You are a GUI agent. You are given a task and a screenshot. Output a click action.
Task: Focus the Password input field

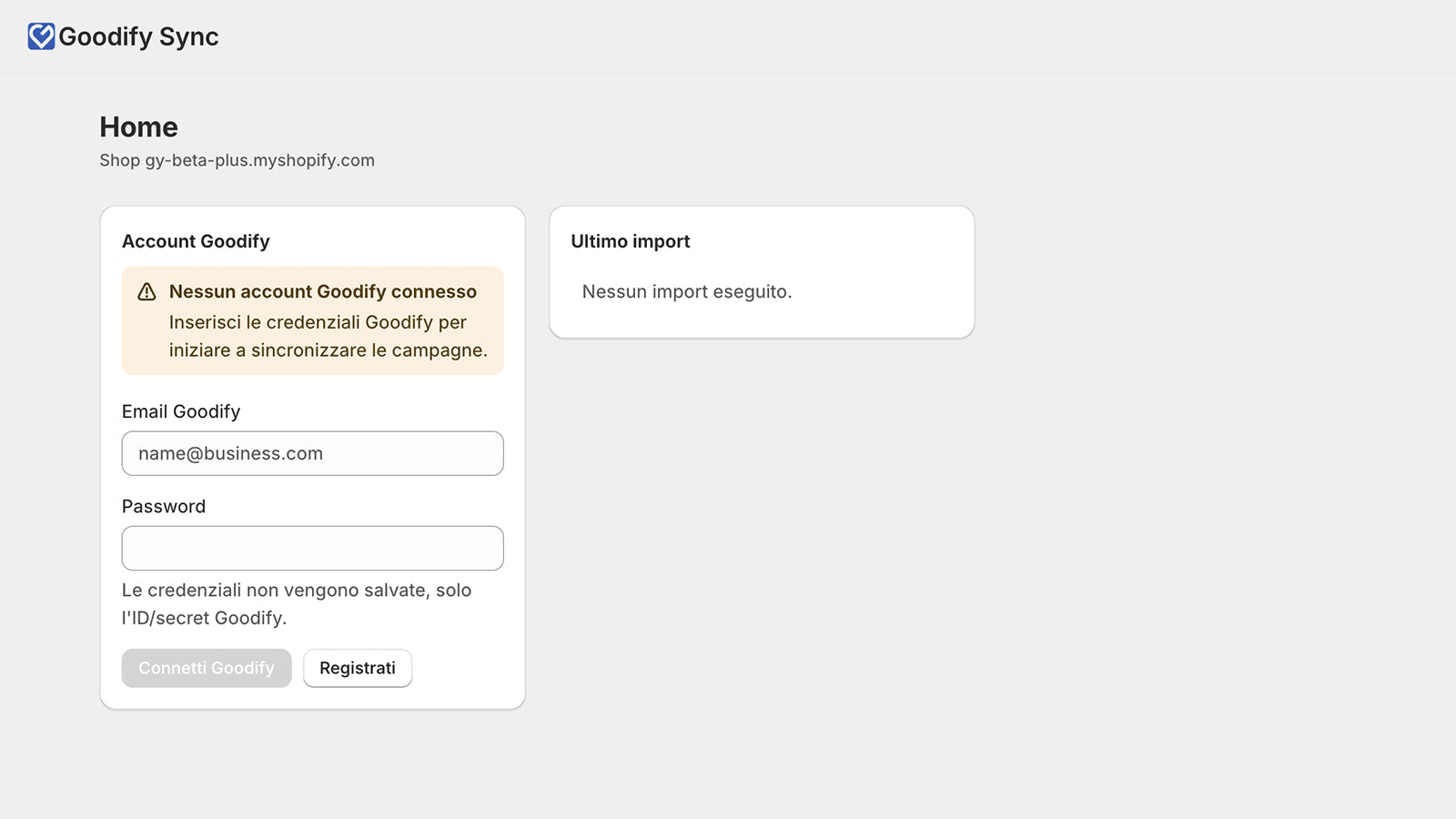312,548
